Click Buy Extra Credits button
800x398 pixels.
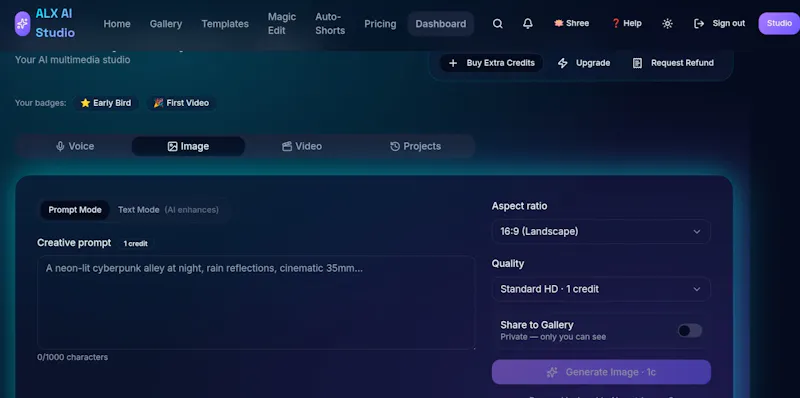coord(491,63)
